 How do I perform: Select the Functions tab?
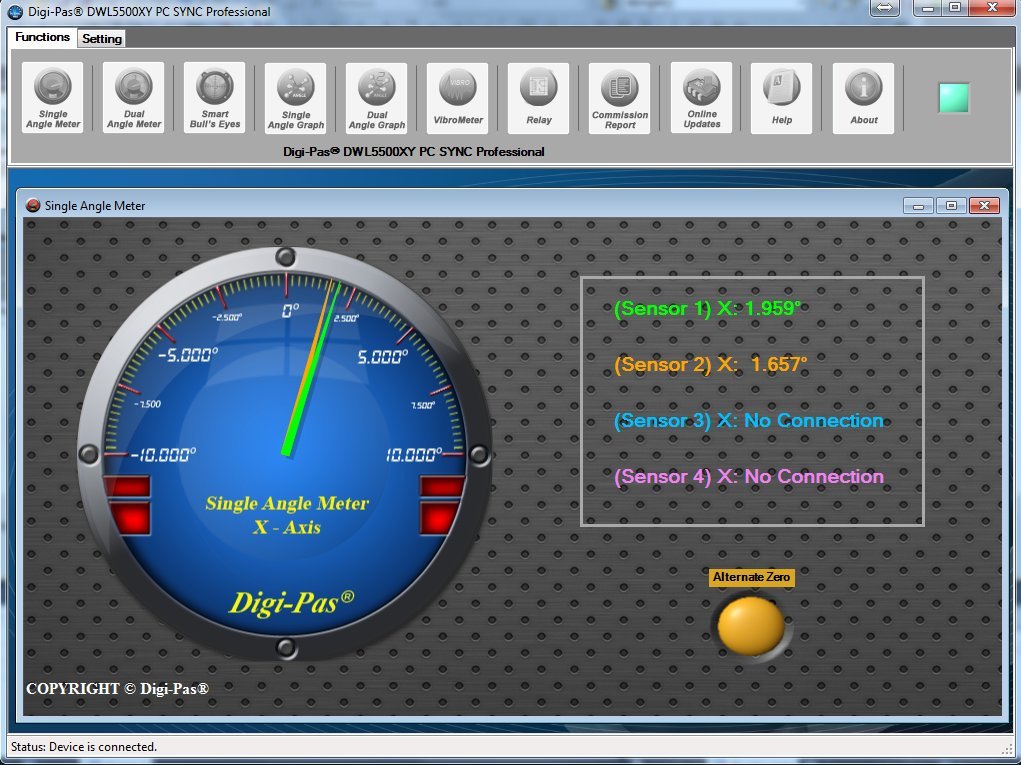(43, 37)
